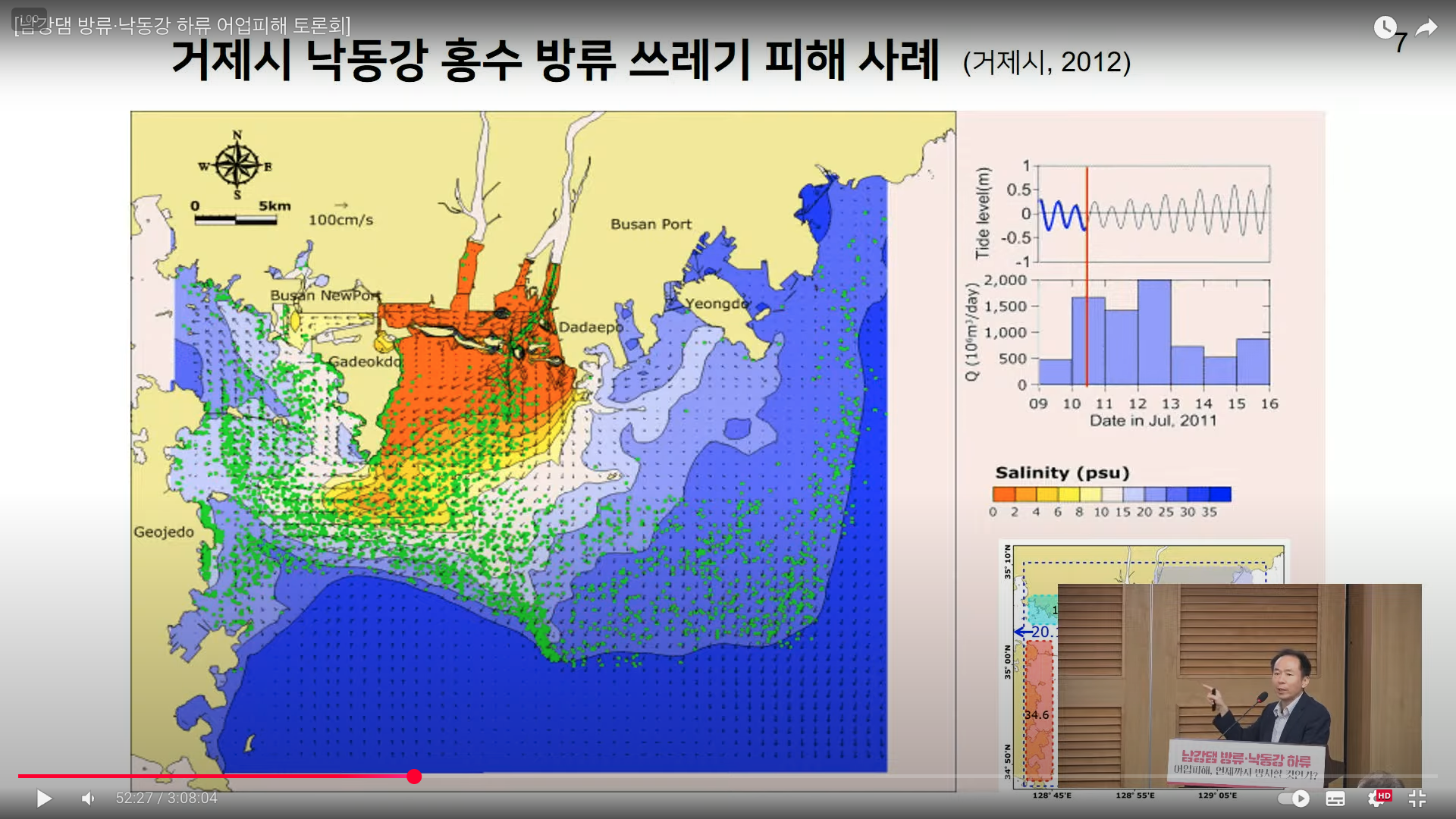1456x819 pixels.
Task: Toggle subtitles with the captions icon
Action: [1335, 798]
